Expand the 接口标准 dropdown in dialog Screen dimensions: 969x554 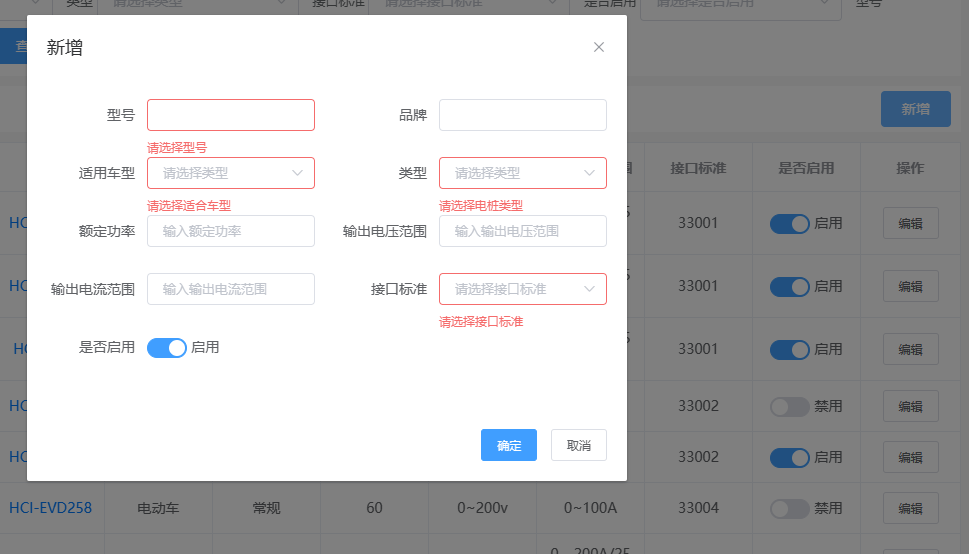pos(522,289)
